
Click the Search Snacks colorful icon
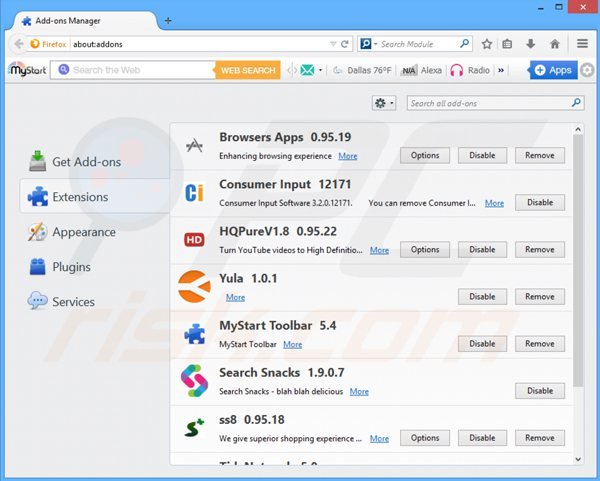point(194,380)
